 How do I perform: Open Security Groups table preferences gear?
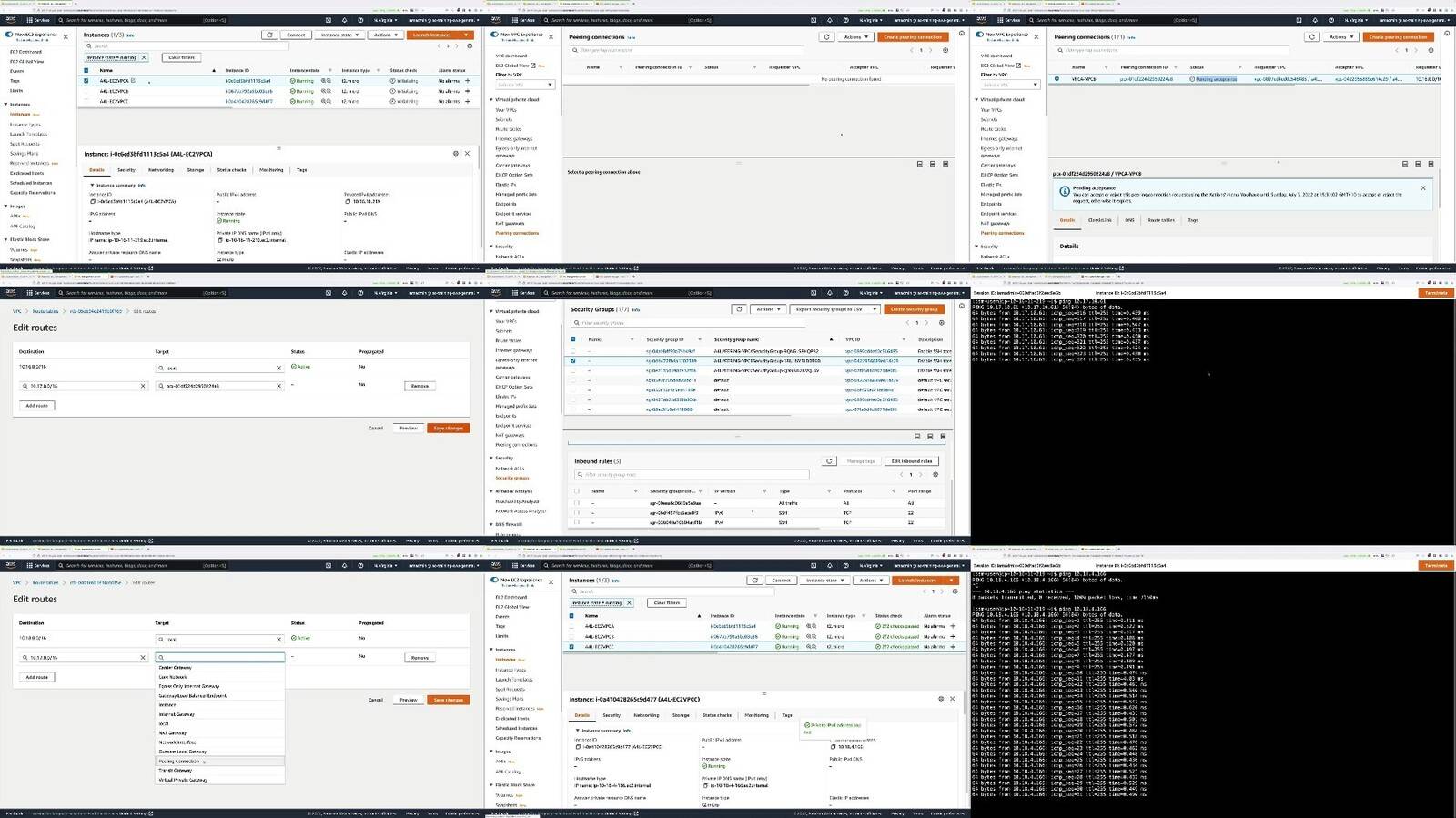pos(941,322)
